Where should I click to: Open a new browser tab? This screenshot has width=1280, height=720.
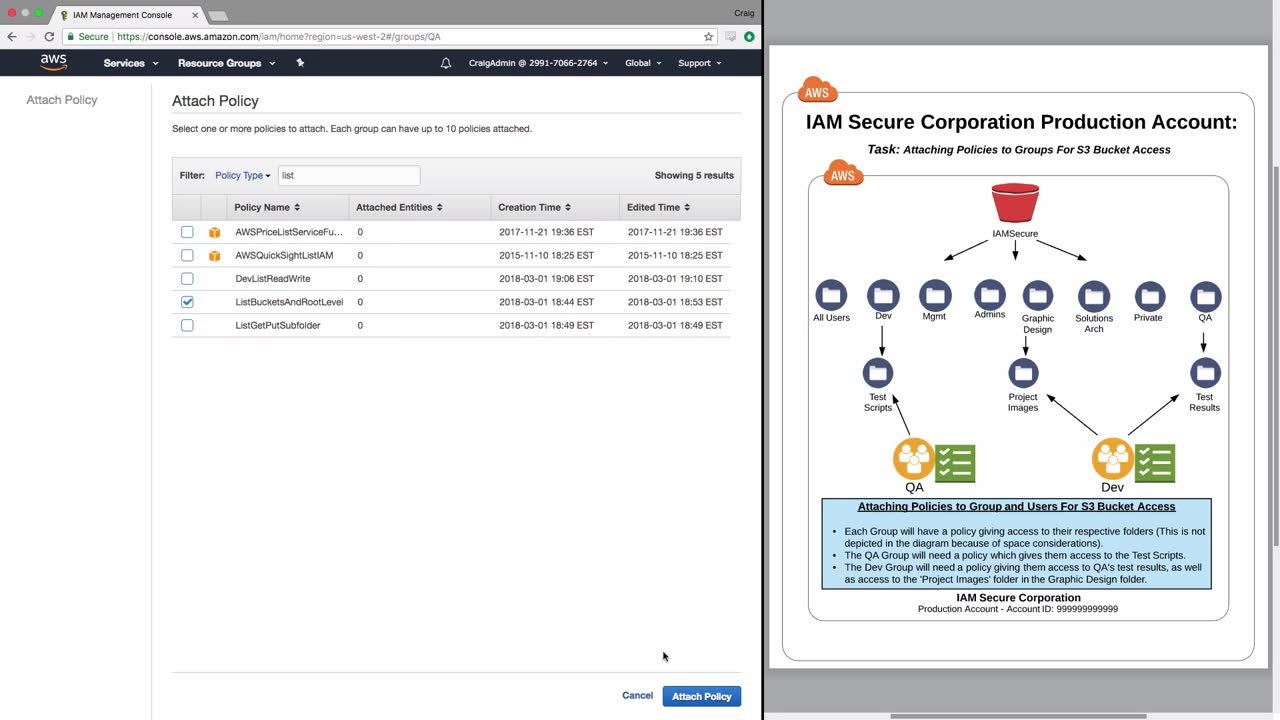pyautogui.click(x=217, y=16)
